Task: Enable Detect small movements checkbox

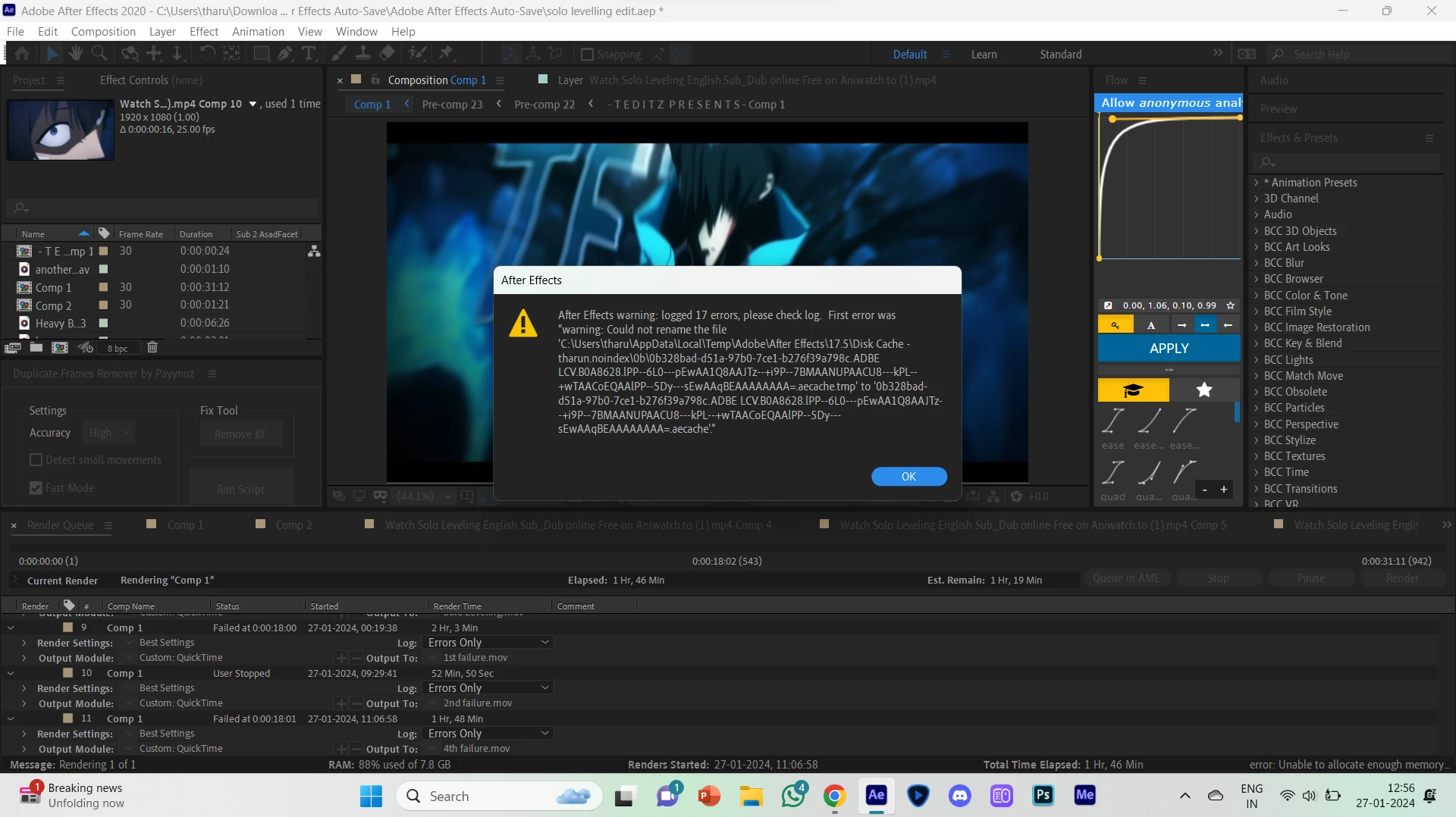Action: point(36,460)
